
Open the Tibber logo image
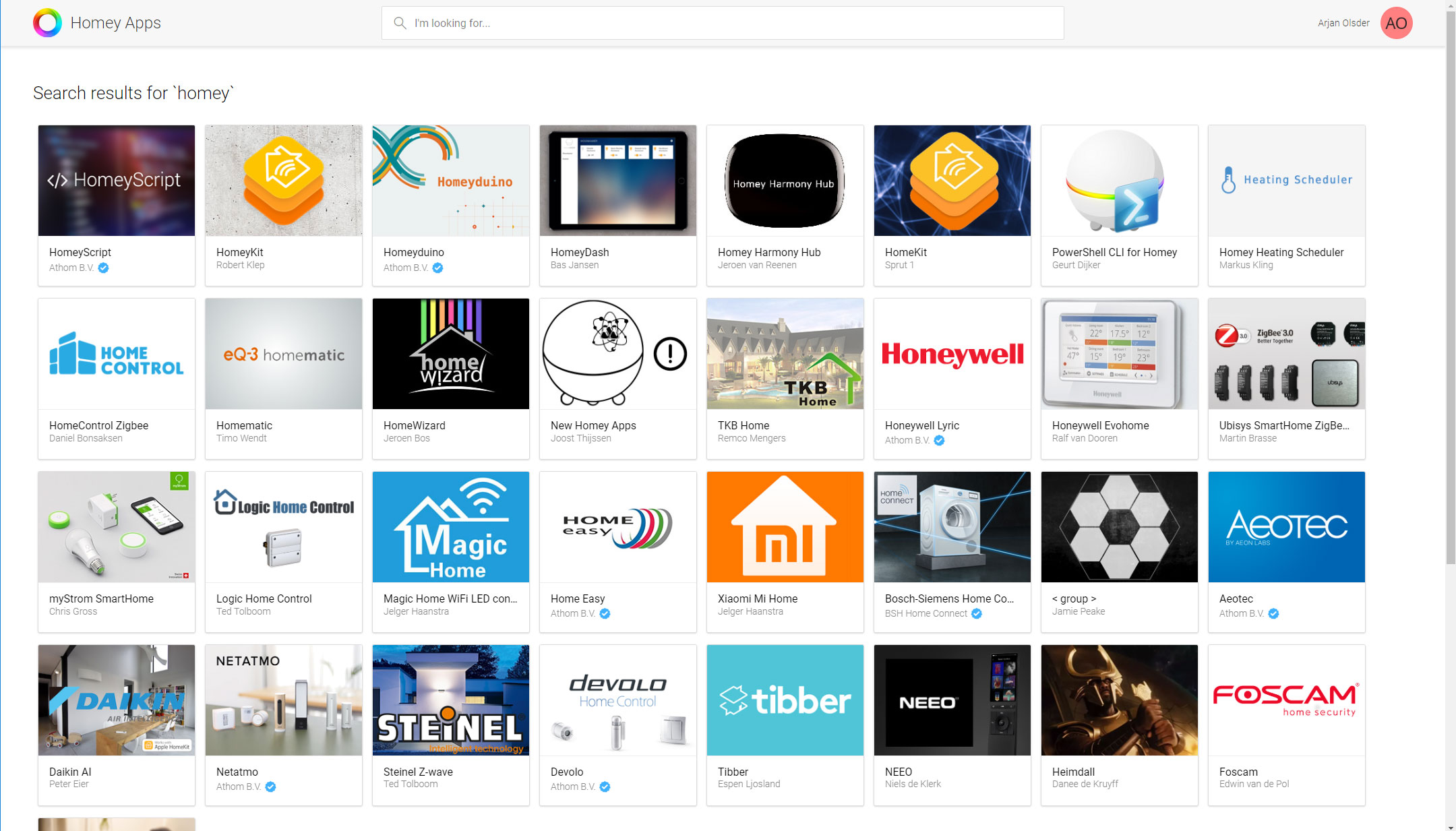click(x=785, y=700)
